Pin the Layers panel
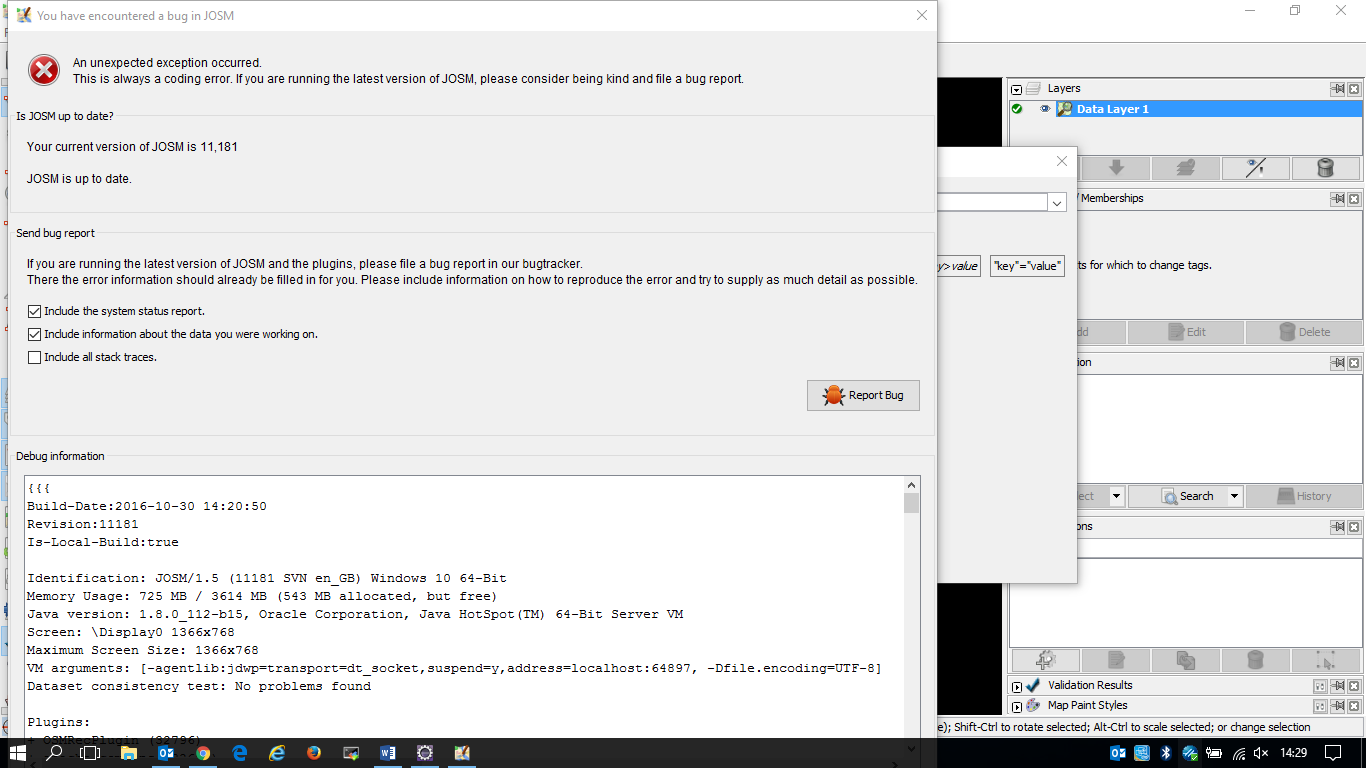Viewport: 1366px width, 768px height. coord(1337,89)
